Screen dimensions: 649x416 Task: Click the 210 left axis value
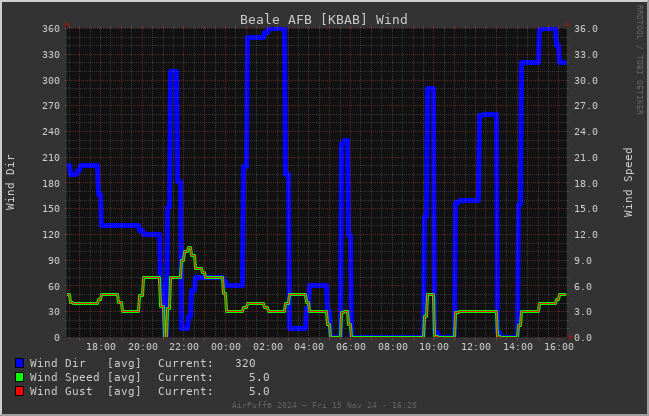51,158
